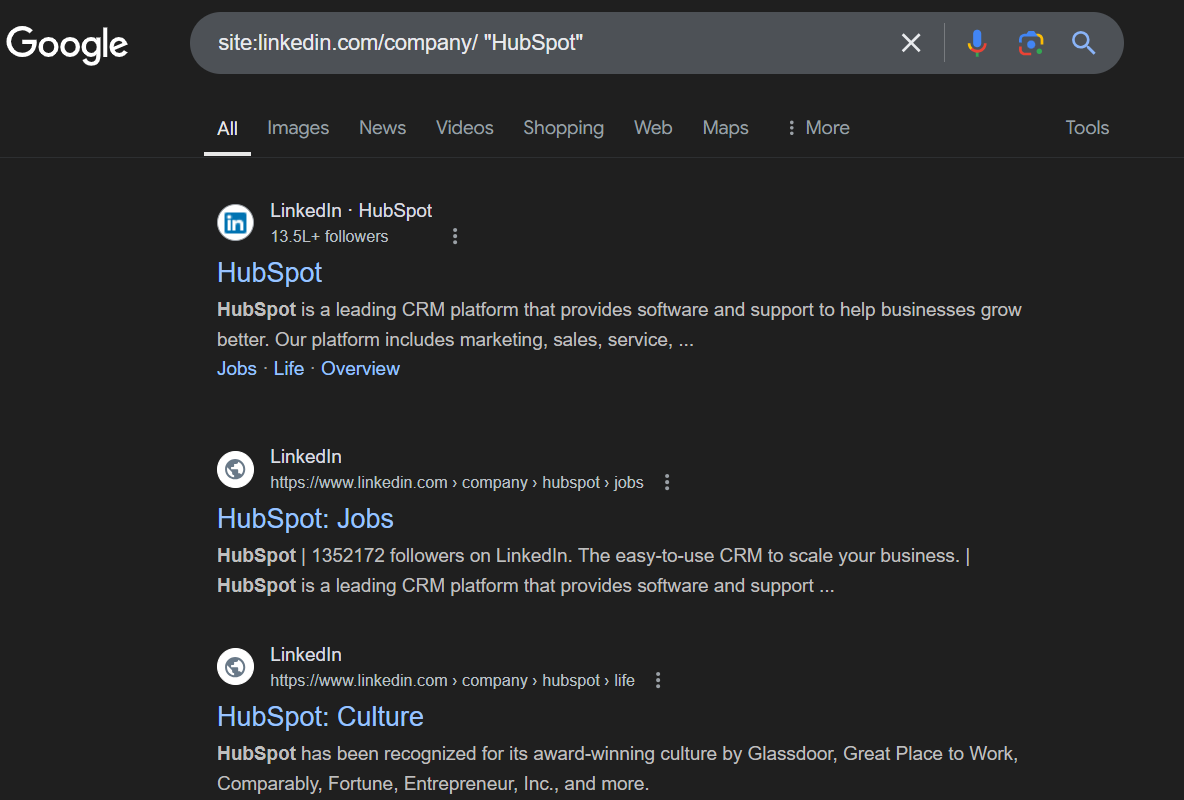
Task: Click globe icon of HubSpot Jobs result
Action: click(x=236, y=469)
